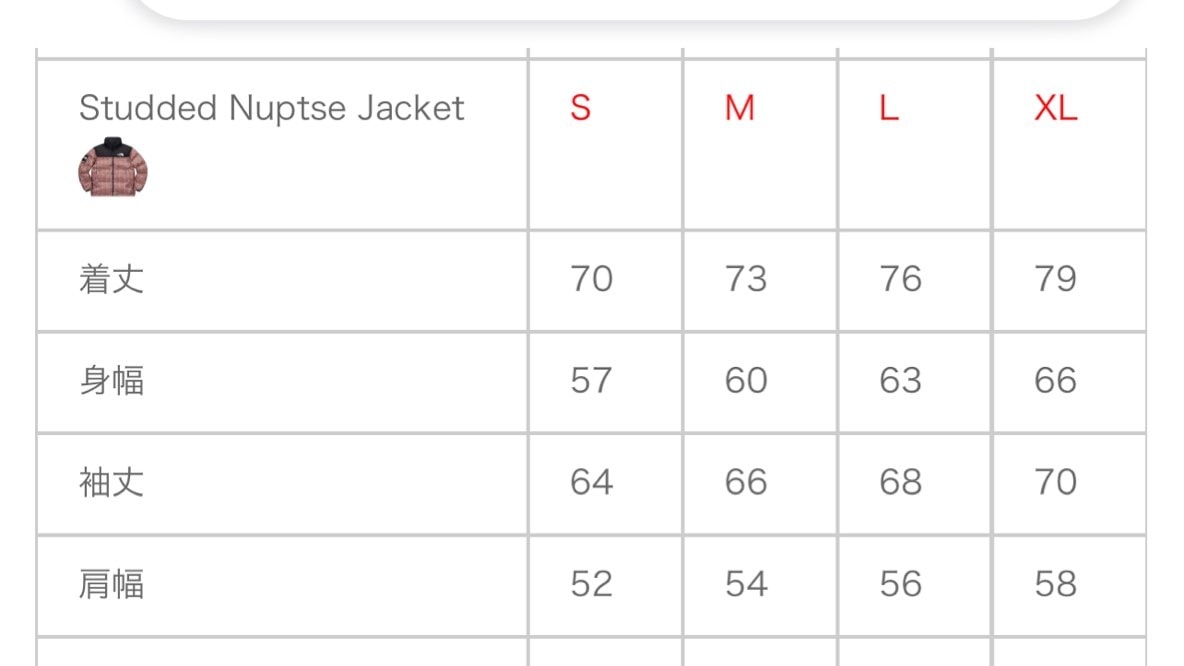The height and width of the screenshot is (666, 1184).
Task: Click the Studded Nuptse Jacket thumbnail image
Action: click(113, 167)
